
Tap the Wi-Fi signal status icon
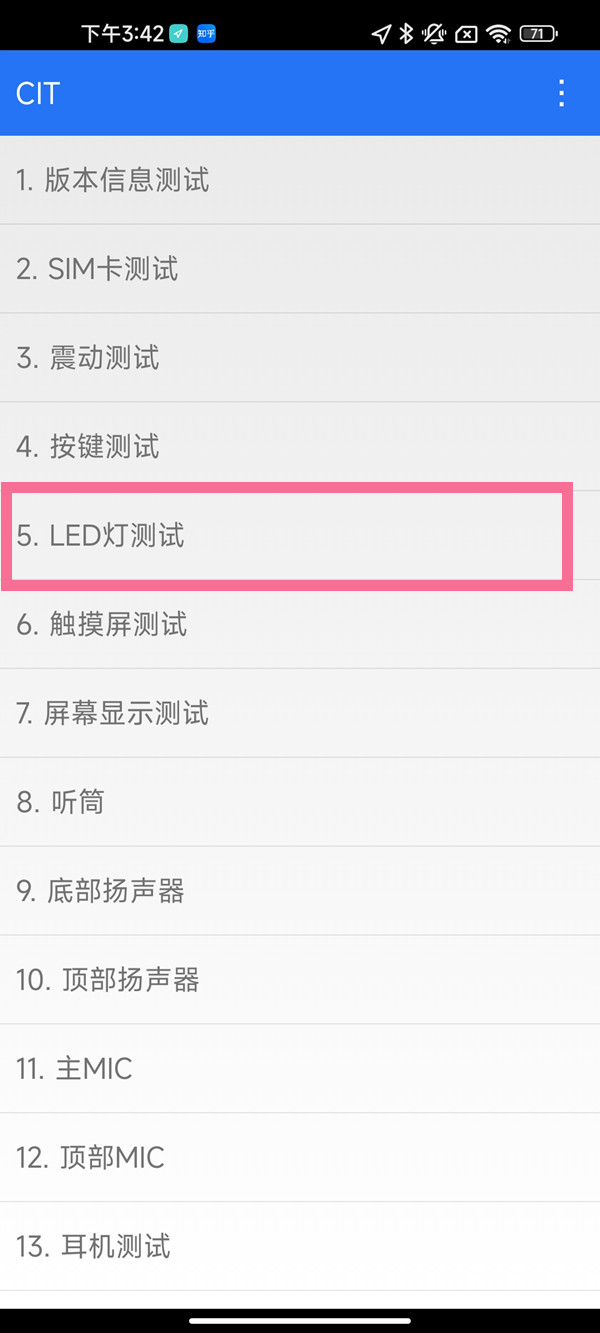tap(498, 34)
